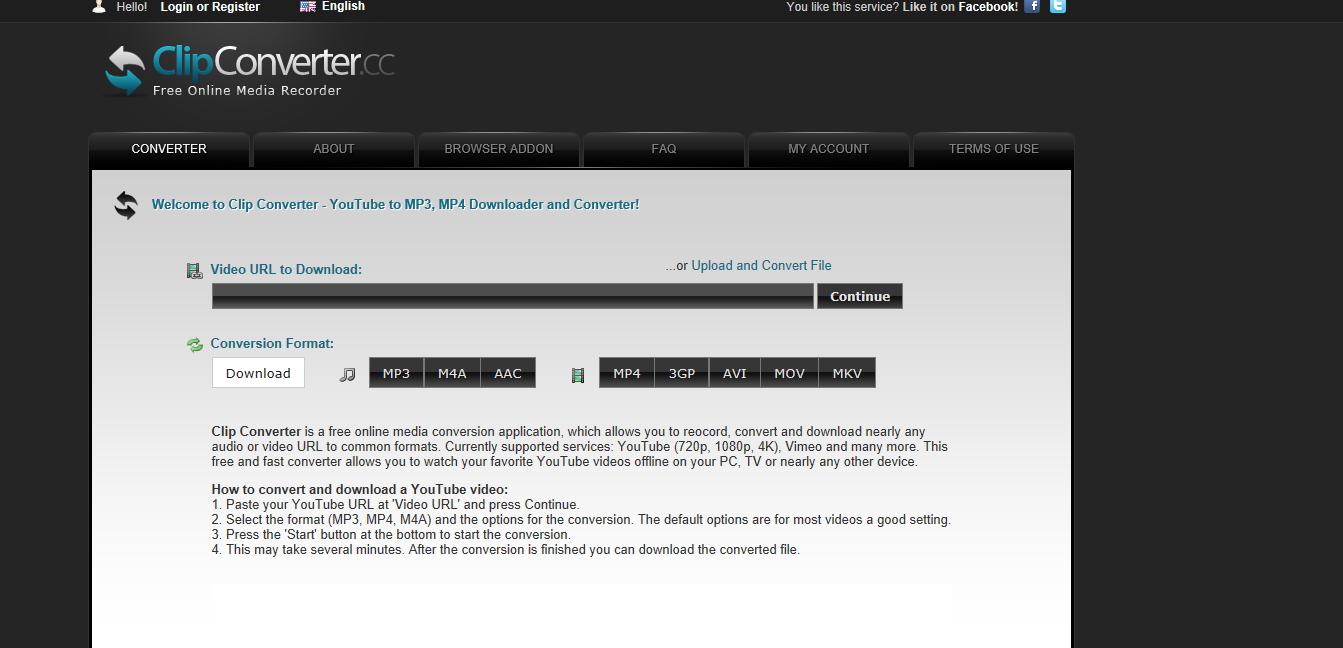Click the 'Free Online Media Recorder' tagline
The width and height of the screenshot is (1343, 648).
[247, 90]
